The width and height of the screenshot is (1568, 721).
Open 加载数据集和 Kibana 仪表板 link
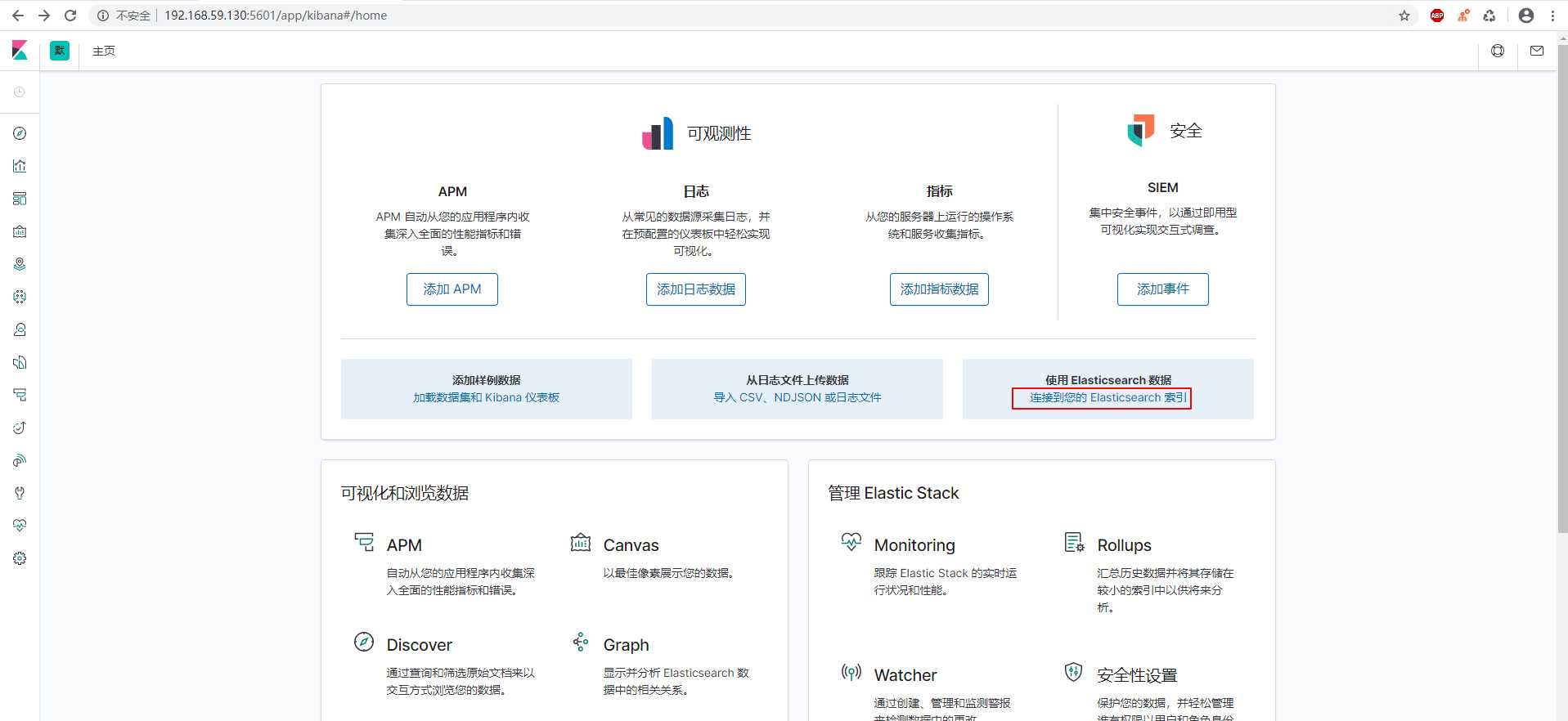pyautogui.click(x=486, y=397)
